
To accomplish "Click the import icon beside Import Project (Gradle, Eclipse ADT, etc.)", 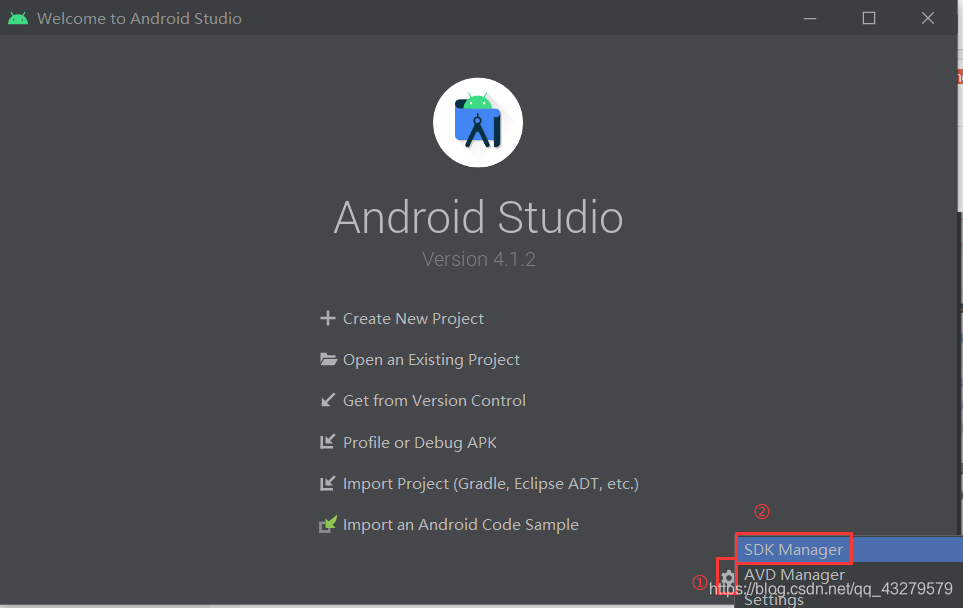I will 328,483.
